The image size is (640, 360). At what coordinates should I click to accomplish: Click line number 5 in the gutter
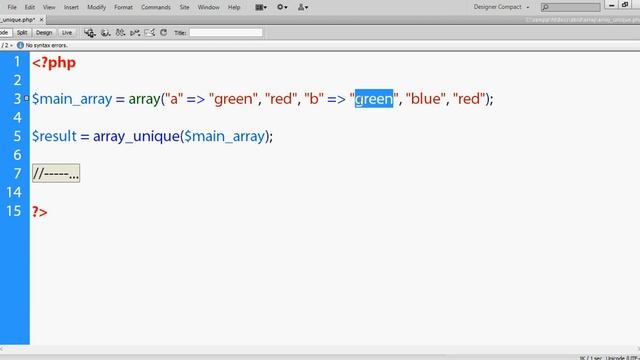(x=17, y=136)
